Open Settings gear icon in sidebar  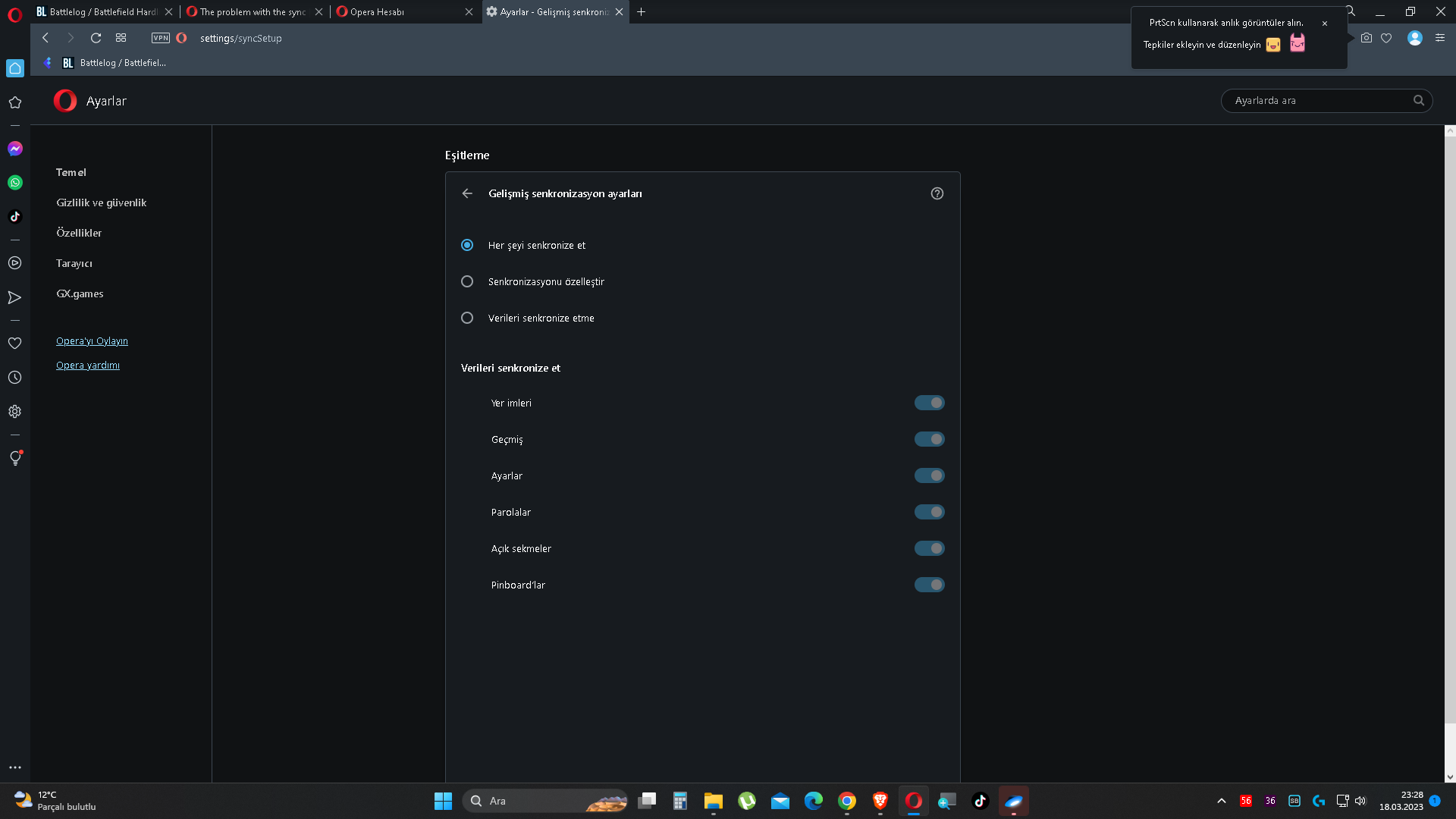[15, 412]
